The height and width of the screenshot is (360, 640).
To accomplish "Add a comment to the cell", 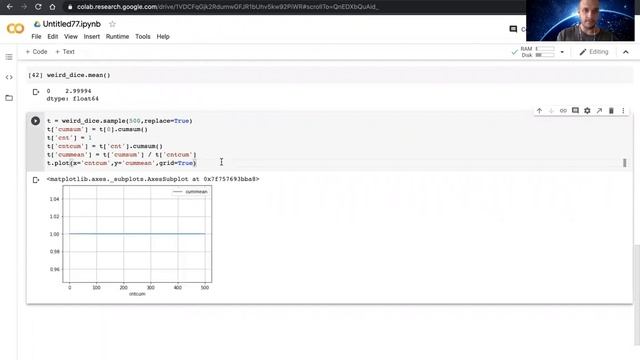I will [x=575, y=111].
